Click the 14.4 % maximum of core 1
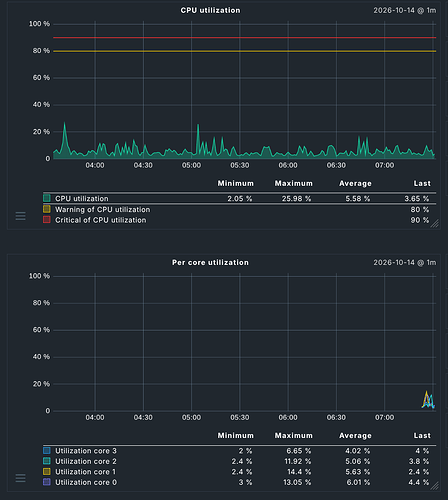The width and height of the screenshot is (448, 500). click(x=299, y=472)
